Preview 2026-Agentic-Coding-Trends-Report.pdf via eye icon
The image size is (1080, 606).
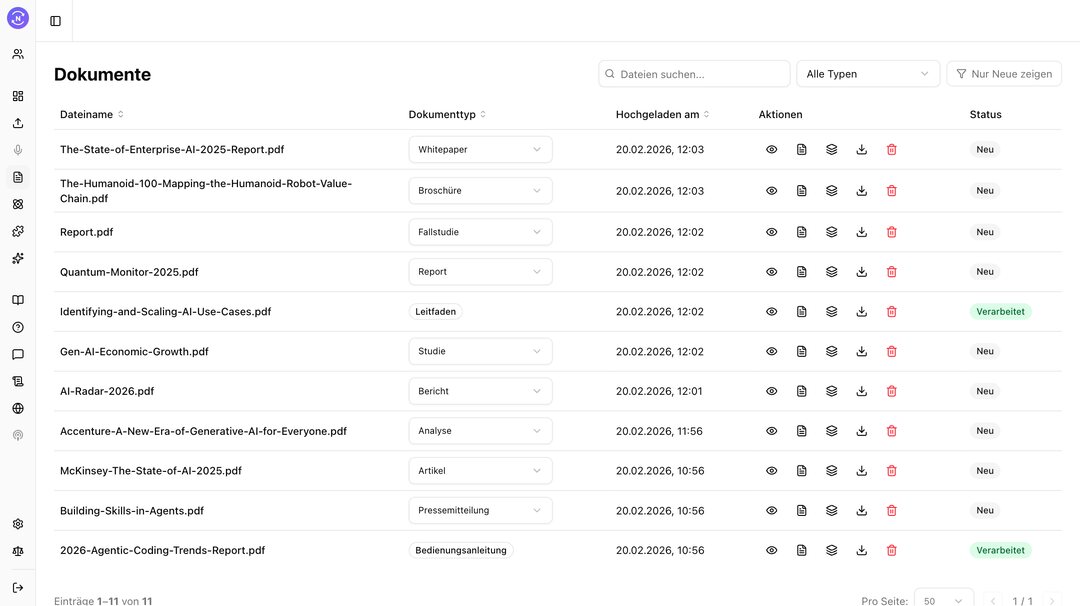771,550
